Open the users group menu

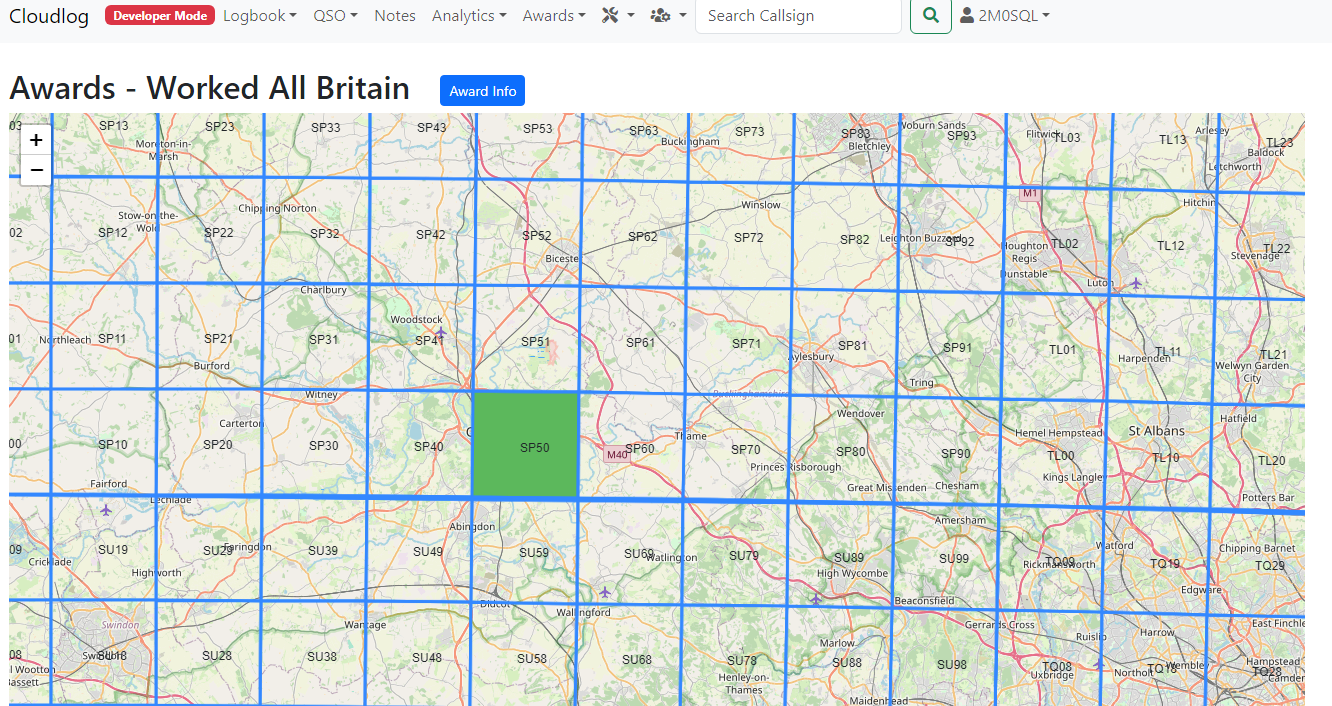(668, 16)
